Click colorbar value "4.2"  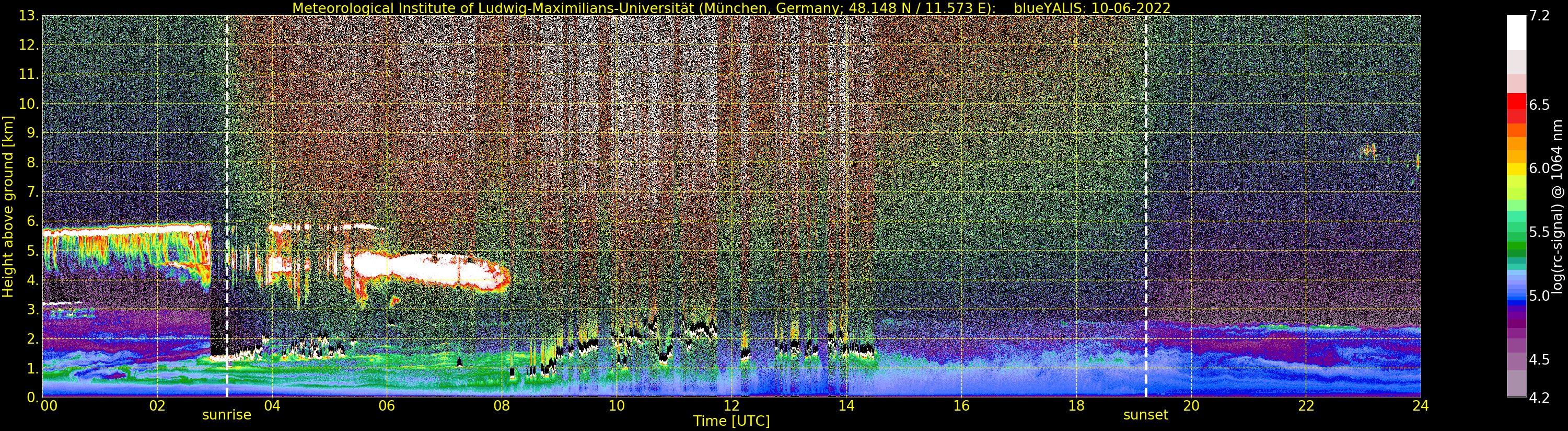click(x=1540, y=398)
